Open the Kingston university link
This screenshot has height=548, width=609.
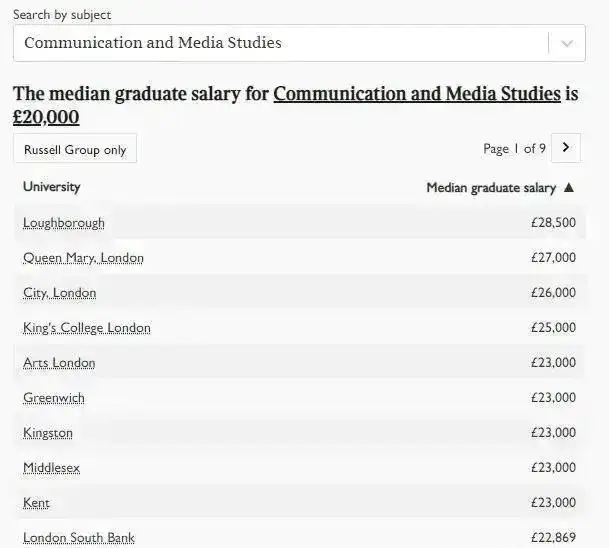[x=48, y=433]
